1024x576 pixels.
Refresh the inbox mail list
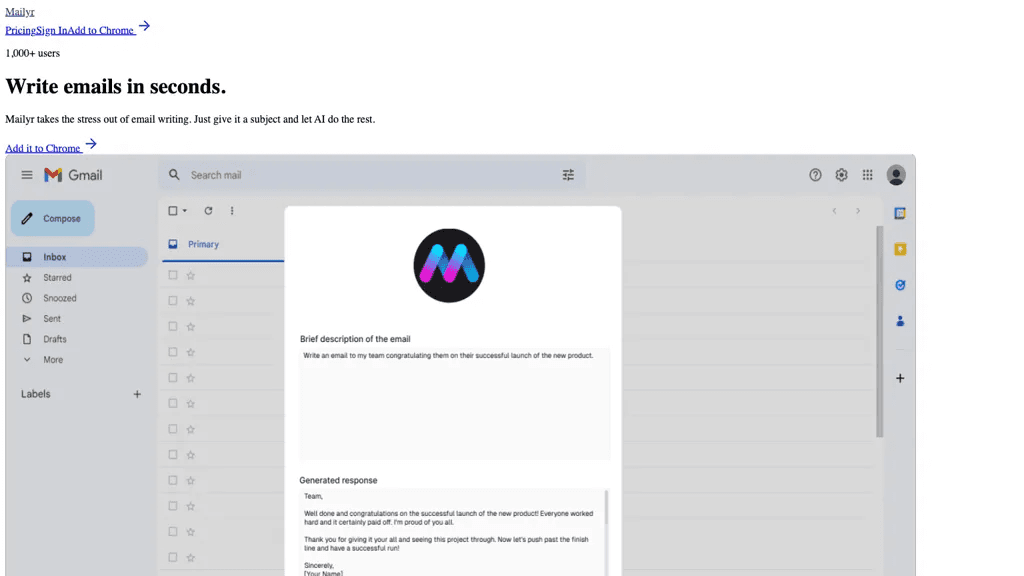[x=208, y=211]
